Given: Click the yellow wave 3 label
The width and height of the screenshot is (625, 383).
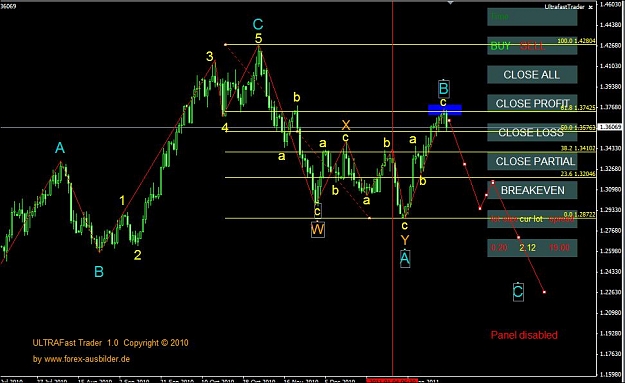Looking at the screenshot, I should point(210,57).
